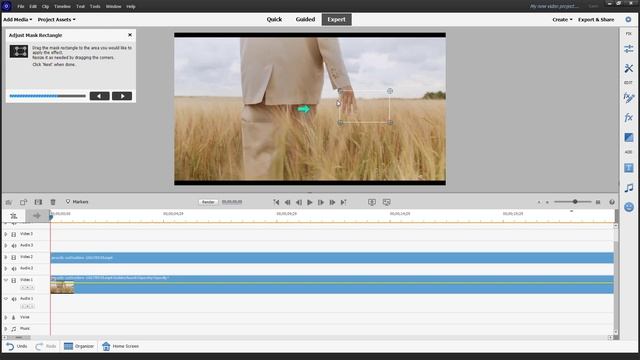Expand the Video 2 track
Image resolution: width=640 pixels, height=360 pixels.
point(6,257)
